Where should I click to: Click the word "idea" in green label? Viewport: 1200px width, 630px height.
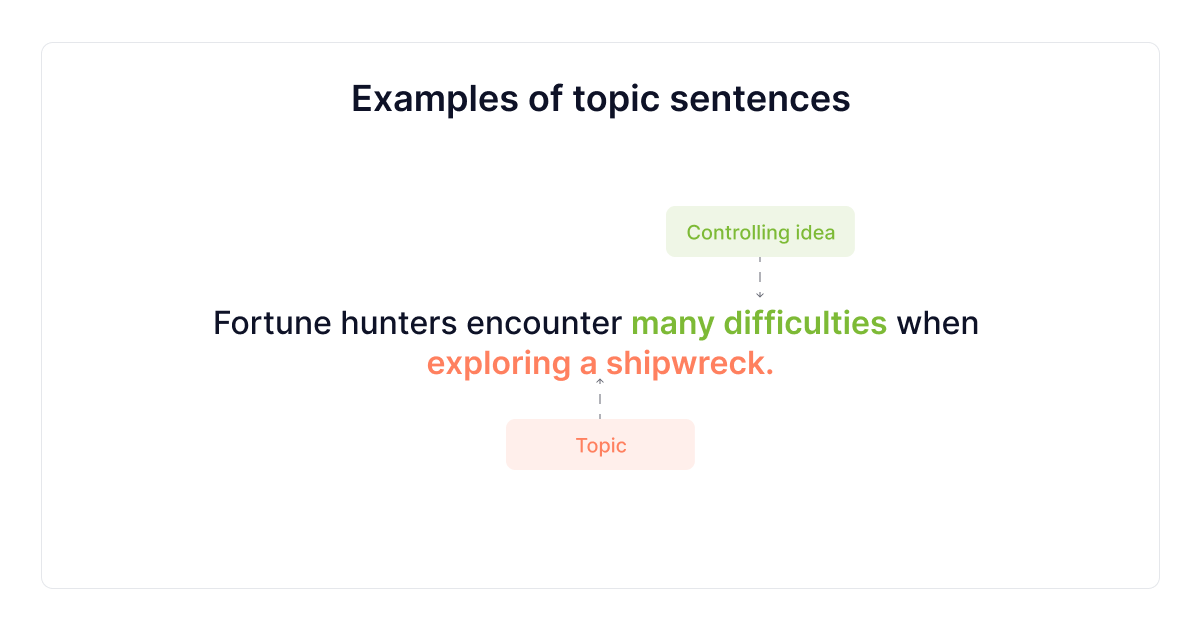pos(815,233)
